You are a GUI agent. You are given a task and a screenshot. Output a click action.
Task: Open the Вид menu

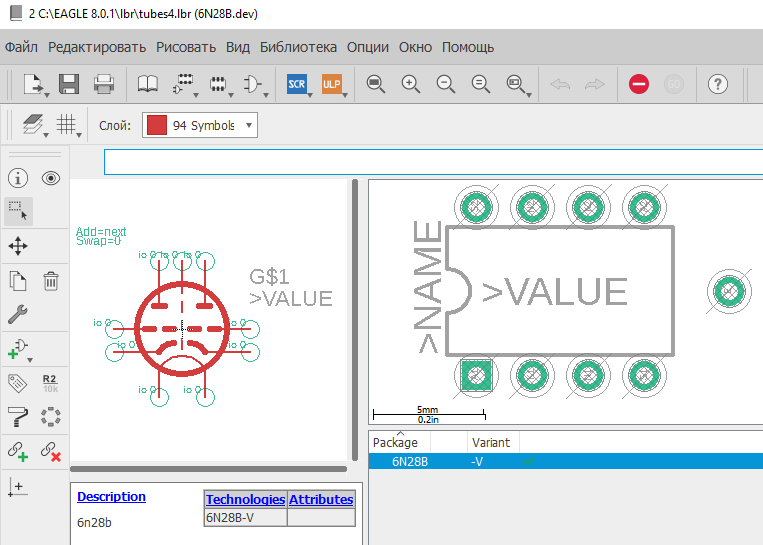[x=237, y=47]
